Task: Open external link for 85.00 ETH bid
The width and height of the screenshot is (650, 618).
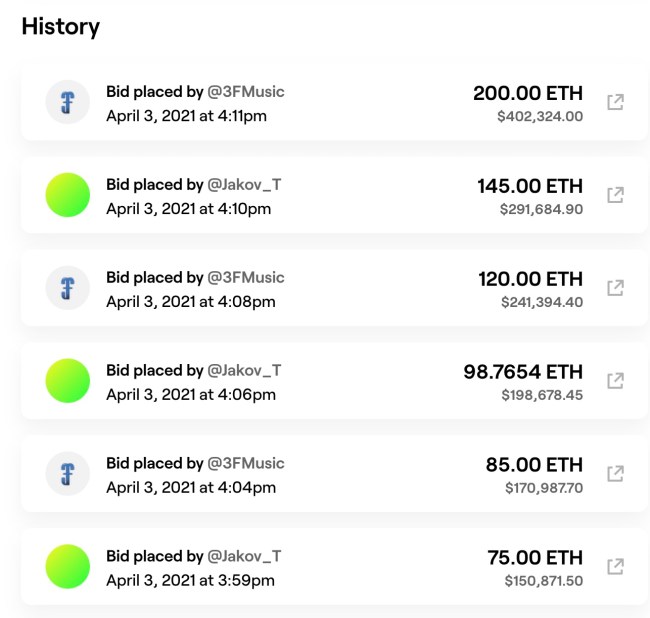Action: coord(616,473)
